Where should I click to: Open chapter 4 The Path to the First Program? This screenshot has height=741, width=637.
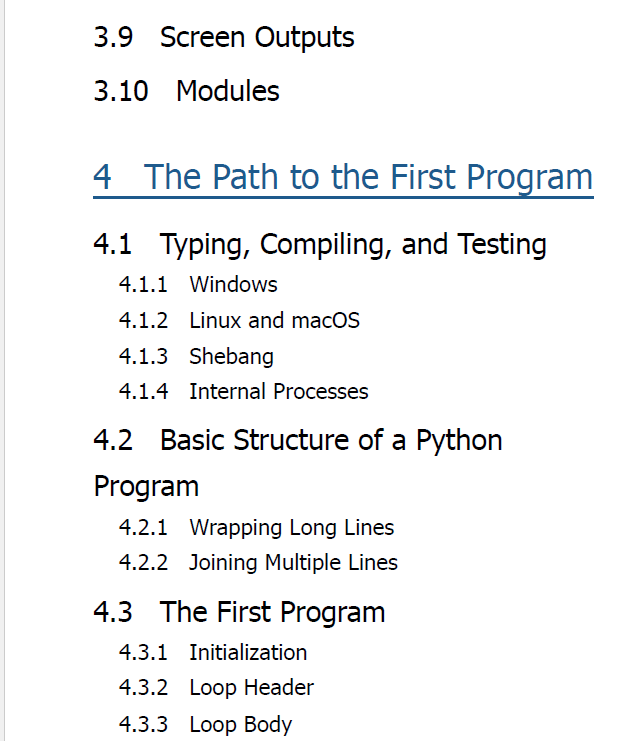tap(343, 178)
